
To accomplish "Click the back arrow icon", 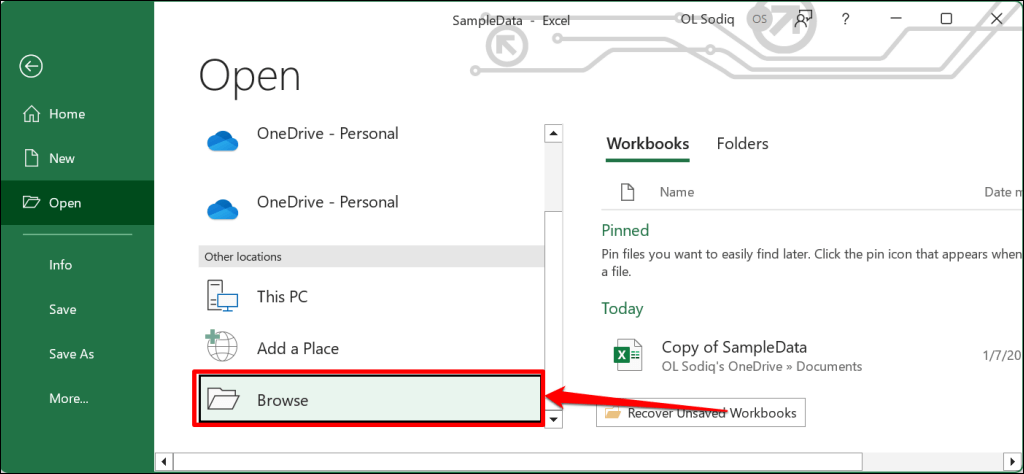I will [32, 67].
